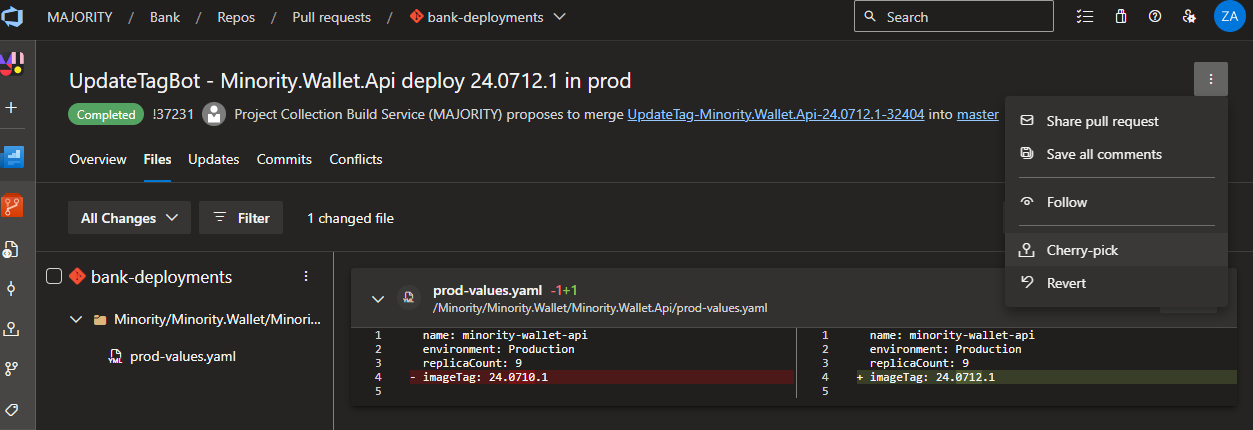Screen dimensions: 1253x430
Task: Expand the All Changes dropdown
Action: pos(129,218)
